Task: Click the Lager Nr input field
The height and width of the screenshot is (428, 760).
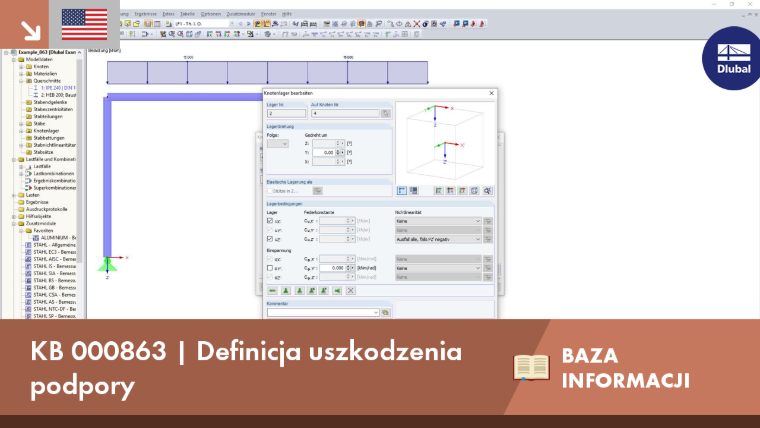Action: [x=286, y=113]
